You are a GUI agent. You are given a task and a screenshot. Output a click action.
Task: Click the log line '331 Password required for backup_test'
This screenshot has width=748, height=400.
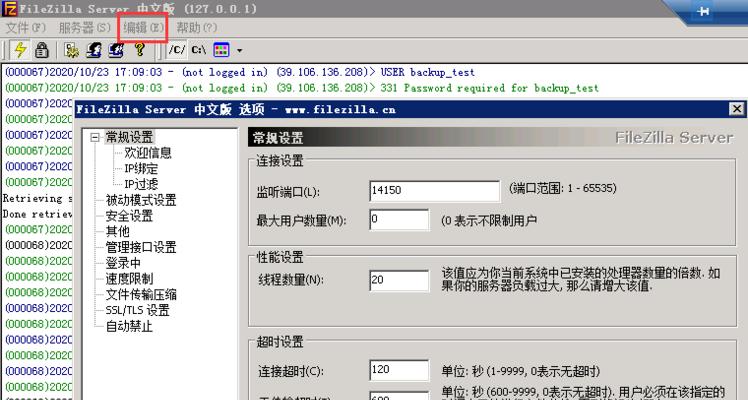[301, 88]
